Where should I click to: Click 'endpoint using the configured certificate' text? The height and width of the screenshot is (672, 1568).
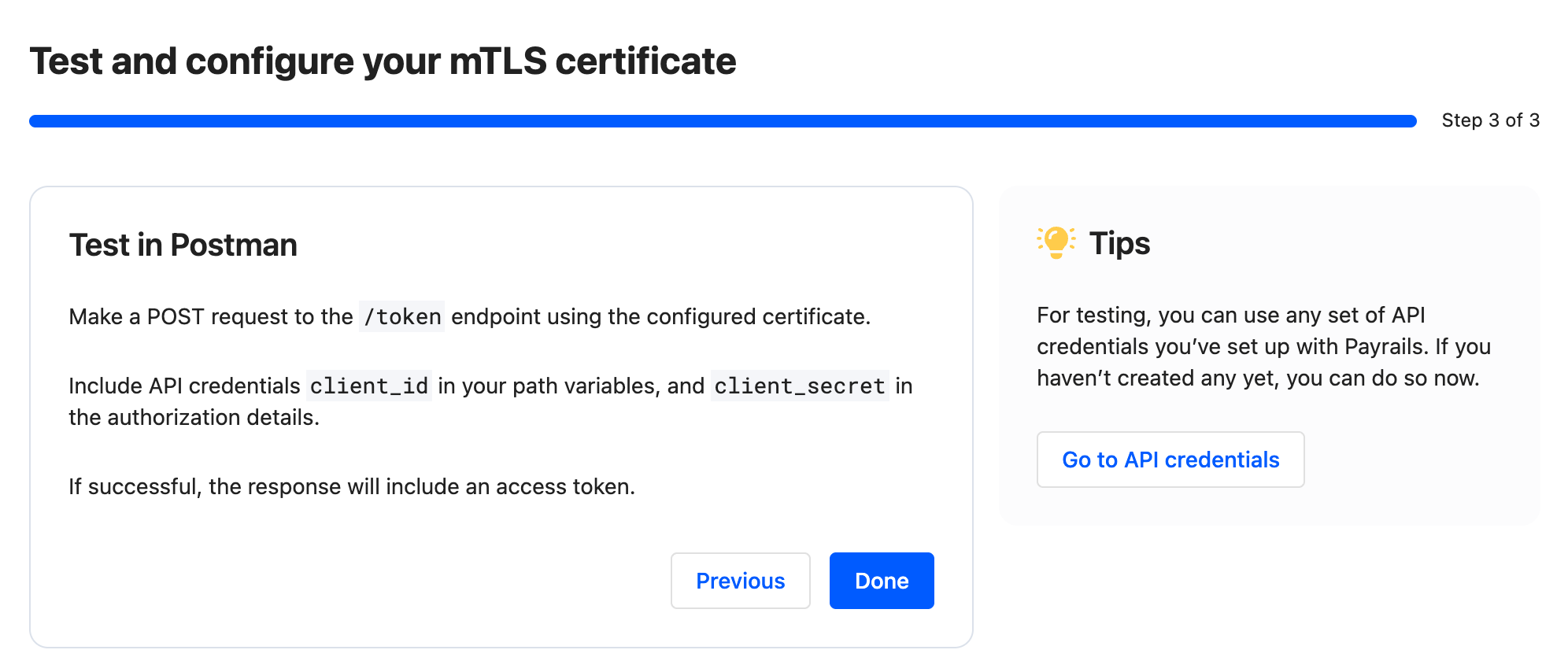(660, 316)
